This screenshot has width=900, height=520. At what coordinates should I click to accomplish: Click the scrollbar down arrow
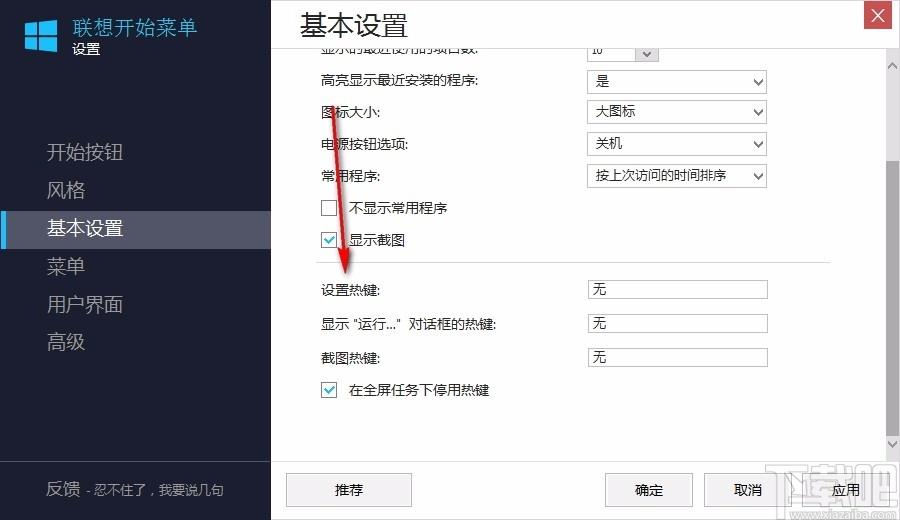click(x=893, y=444)
